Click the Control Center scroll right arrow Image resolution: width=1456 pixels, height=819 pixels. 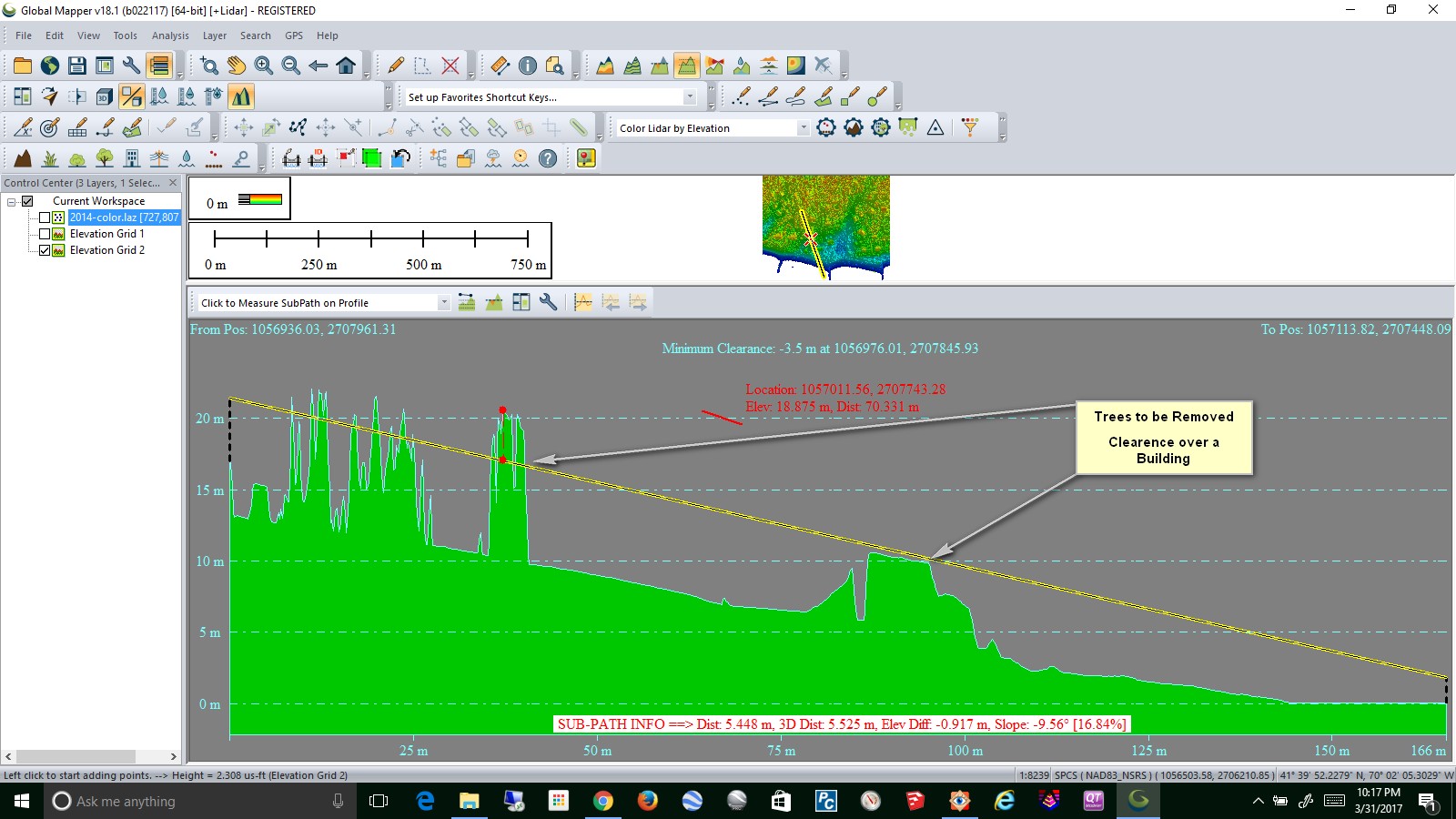pyautogui.click(x=174, y=756)
